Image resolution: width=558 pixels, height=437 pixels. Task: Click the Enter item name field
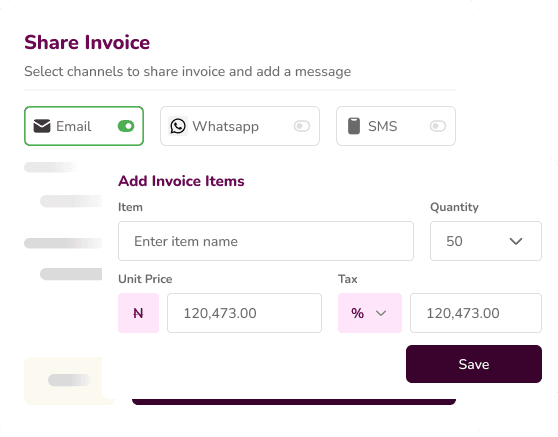tap(266, 241)
